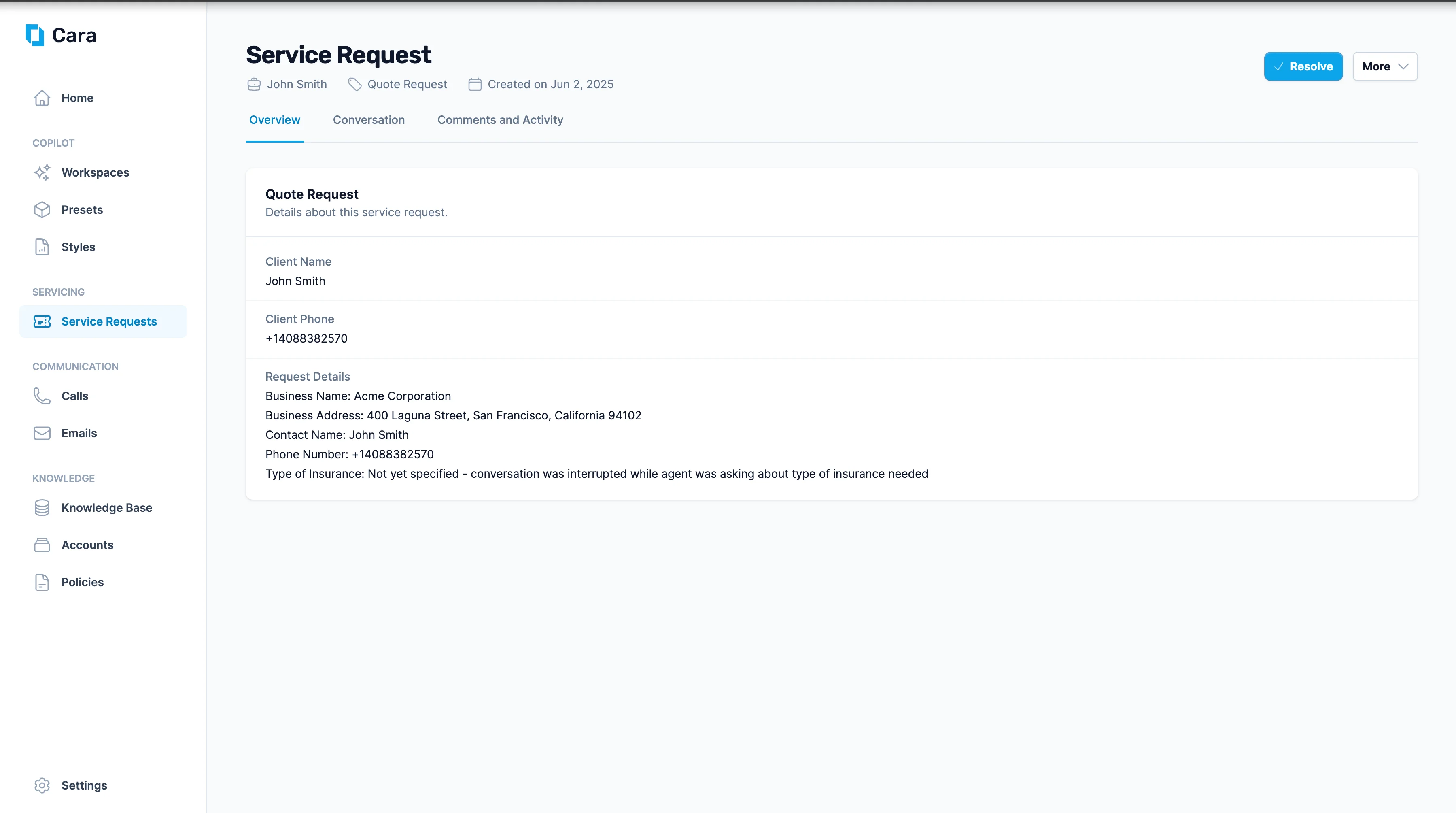The height and width of the screenshot is (813, 1456).
Task: Open Knowledge Base in sidebar
Action: coord(103,508)
